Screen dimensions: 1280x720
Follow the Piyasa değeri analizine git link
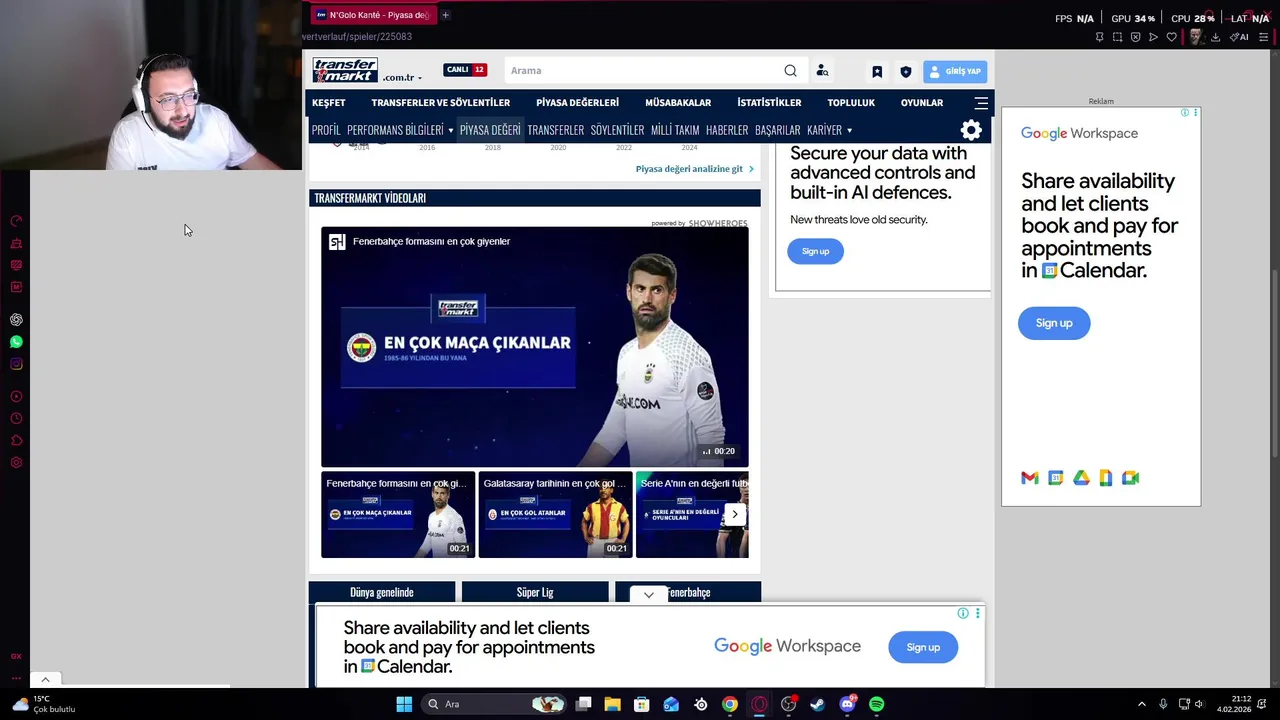(694, 169)
